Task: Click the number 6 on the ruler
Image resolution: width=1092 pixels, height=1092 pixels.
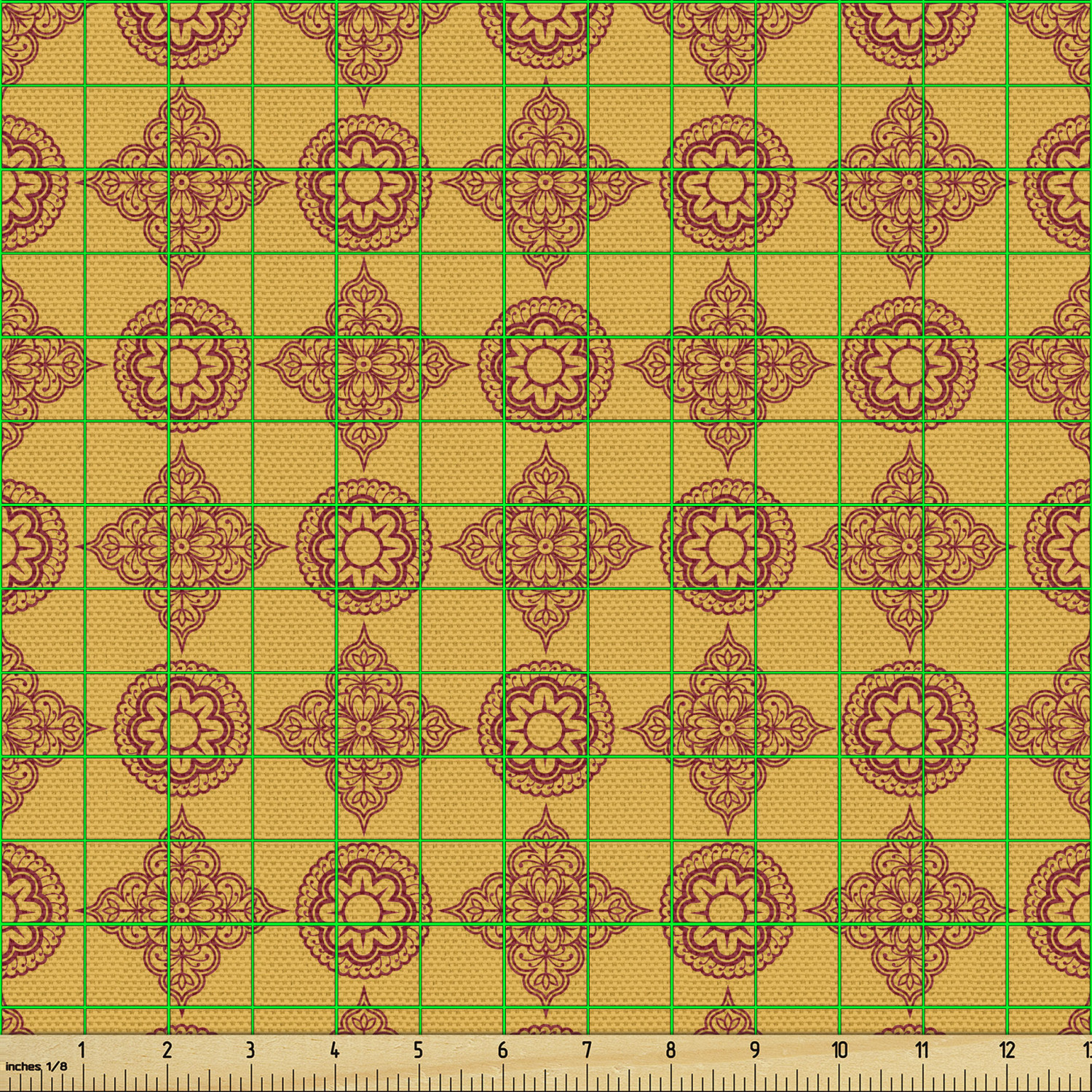Action: pos(502,1050)
